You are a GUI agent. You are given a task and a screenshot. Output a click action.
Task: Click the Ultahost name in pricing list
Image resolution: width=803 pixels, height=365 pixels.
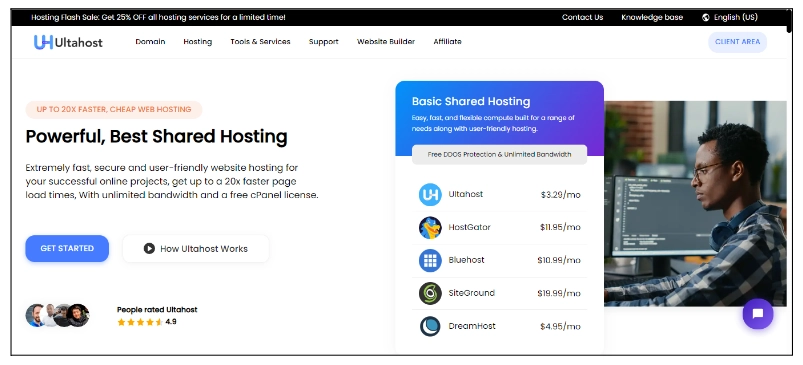pos(466,195)
